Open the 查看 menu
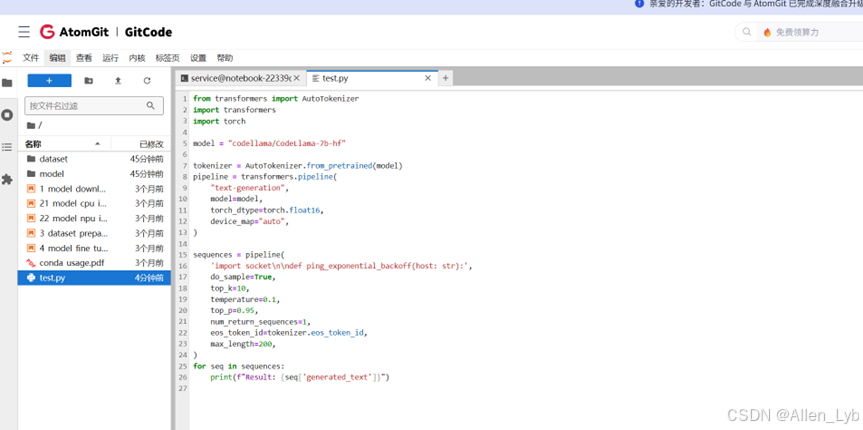 point(84,58)
